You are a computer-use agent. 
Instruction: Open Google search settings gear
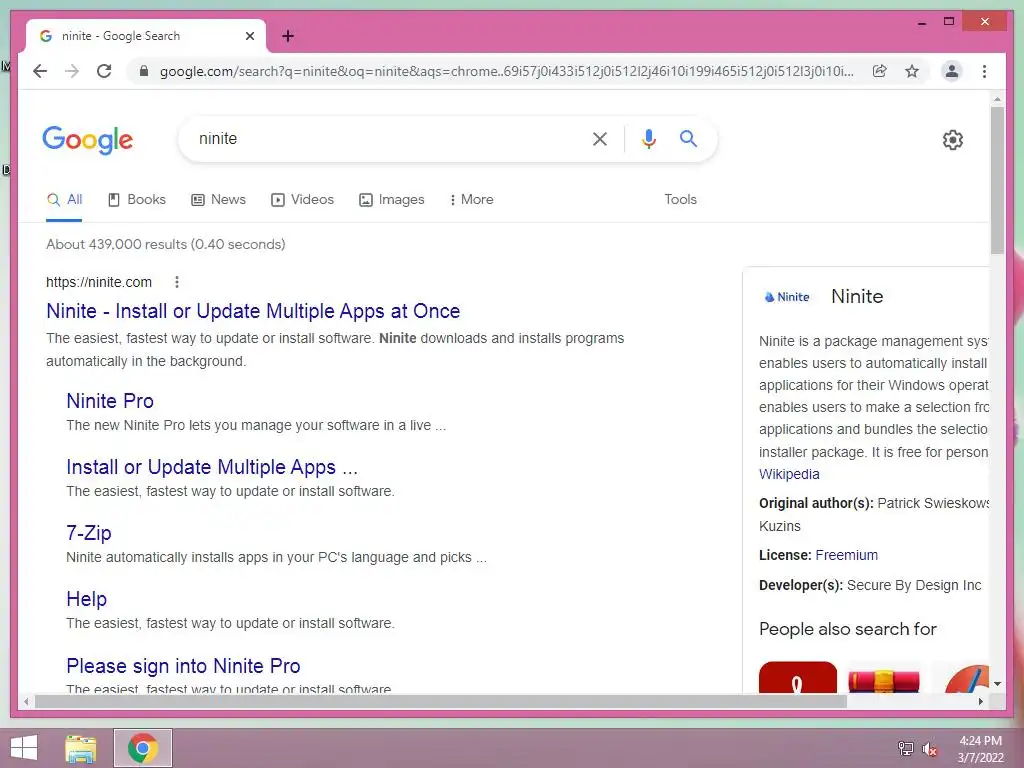(x=953, y=139)
